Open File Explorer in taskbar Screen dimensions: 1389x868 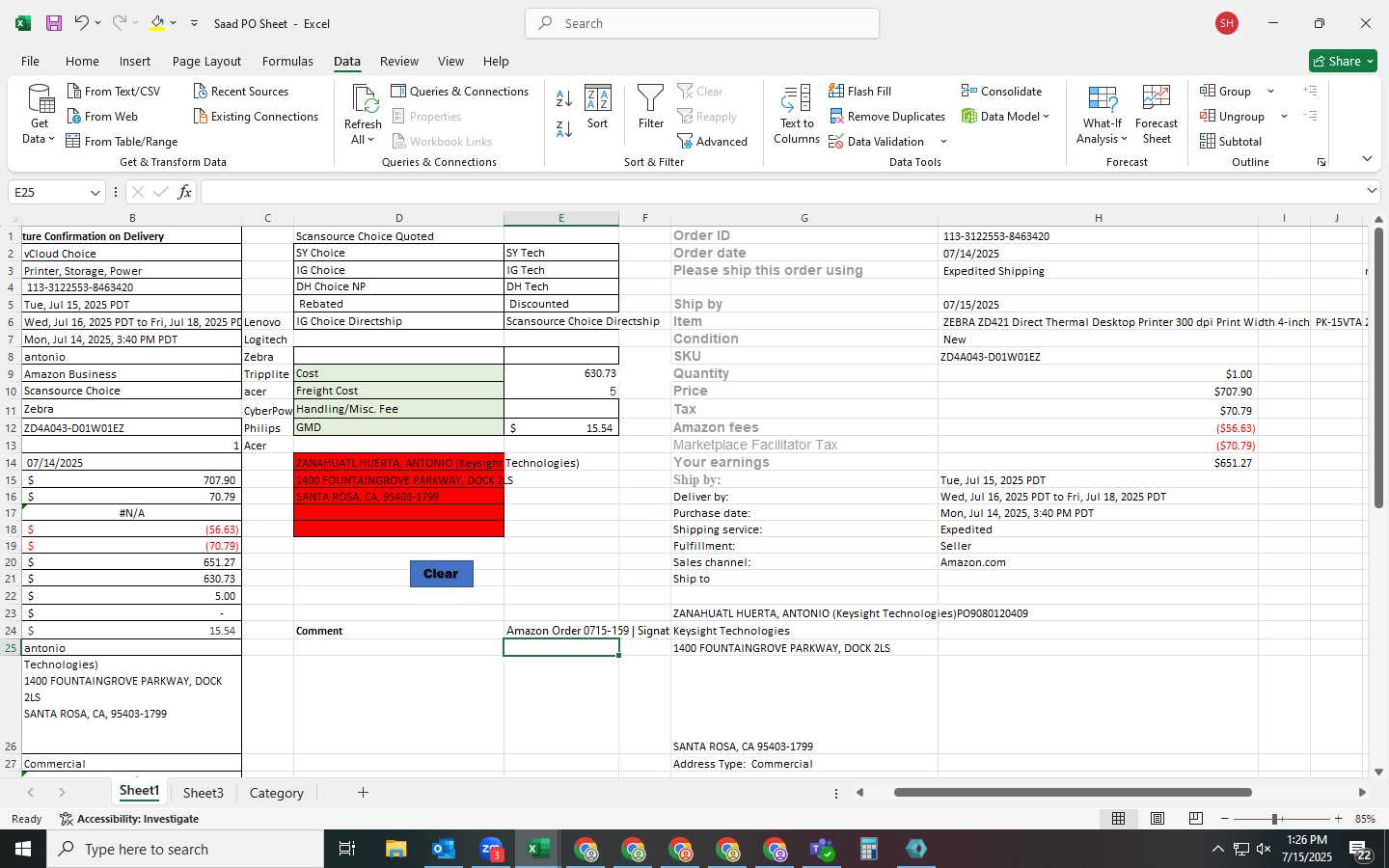tap(395, 849)
